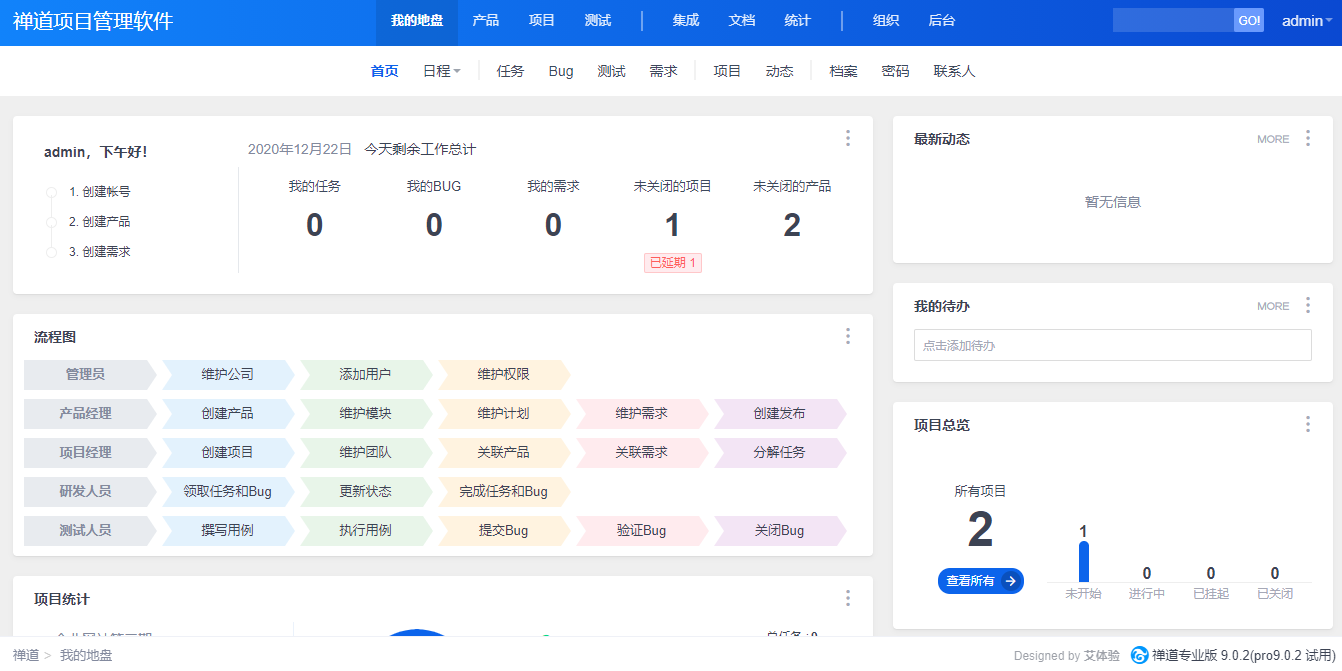Click the GO! search button

pos(1249,21)
